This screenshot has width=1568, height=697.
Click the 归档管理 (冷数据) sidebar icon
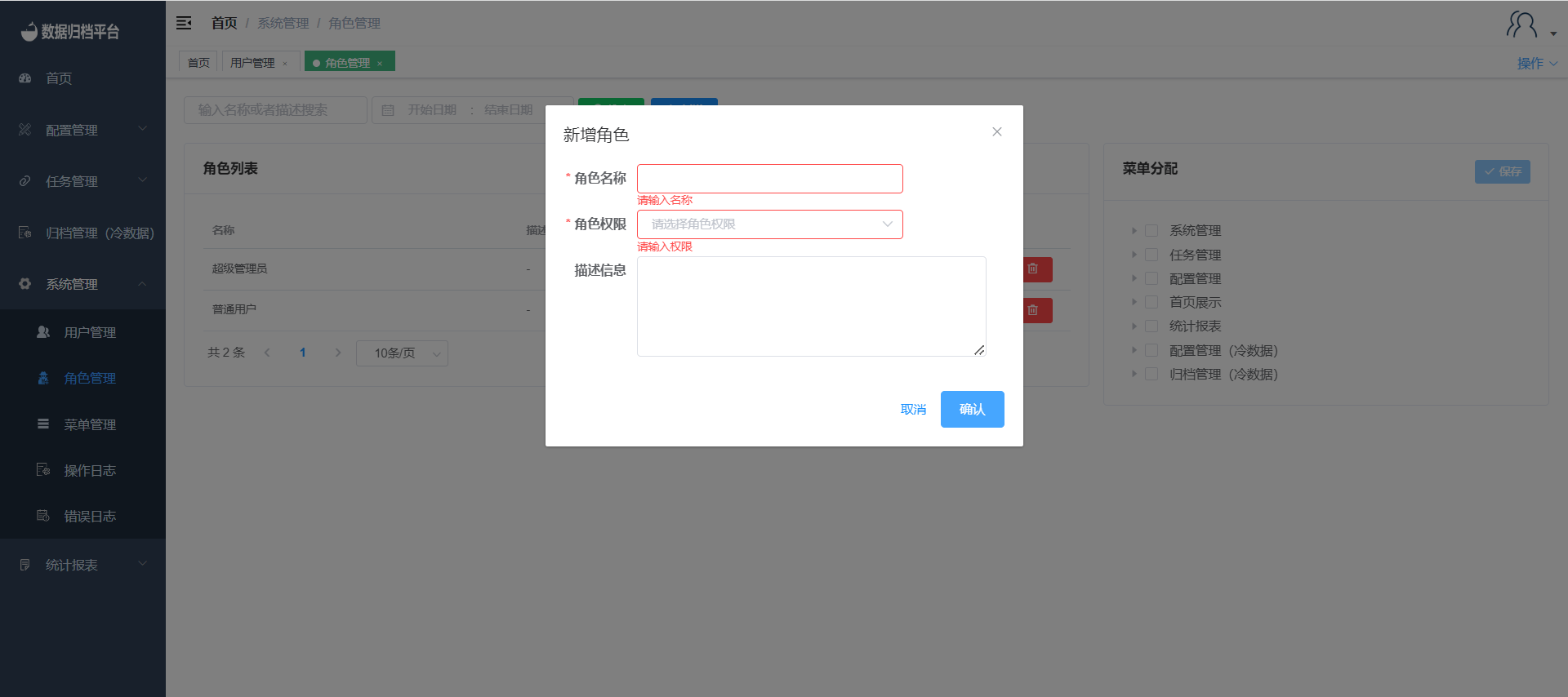tap(25, 233)
